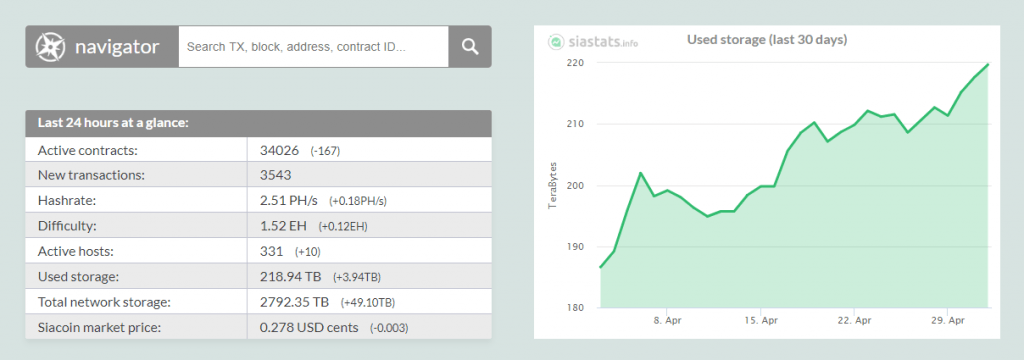Click the 220 y-axis tick label
This screenshot has height=360, width=1024.
575,63
